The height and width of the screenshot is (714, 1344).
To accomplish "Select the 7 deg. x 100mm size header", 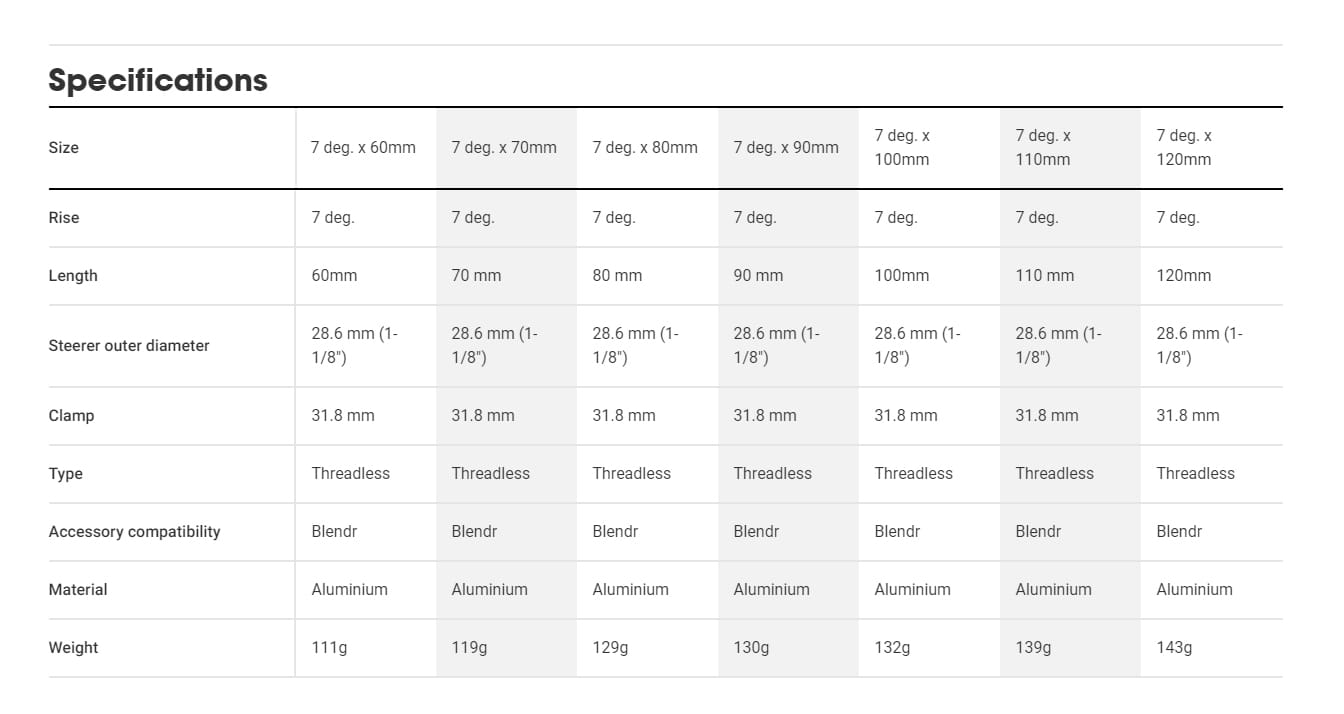I will (x=902, y=148).
